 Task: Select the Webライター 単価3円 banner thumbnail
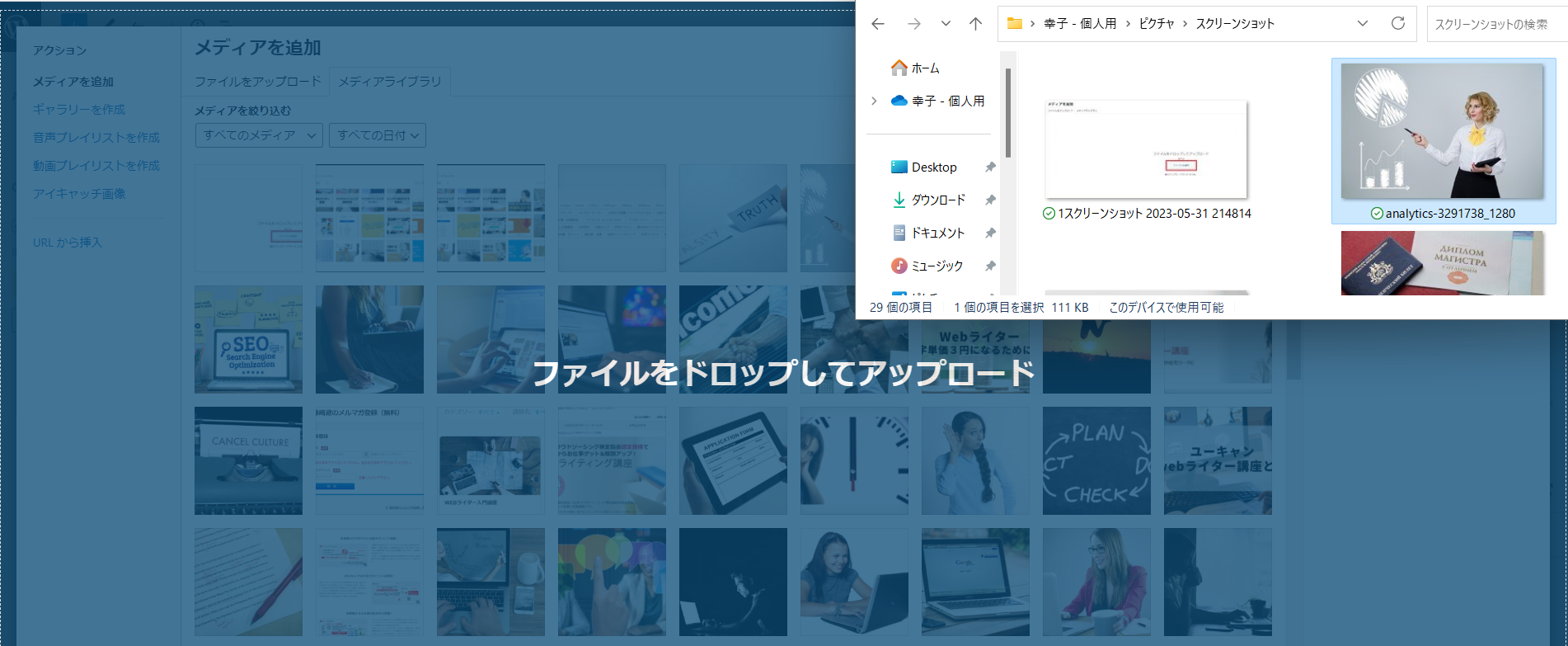point(975,356)
